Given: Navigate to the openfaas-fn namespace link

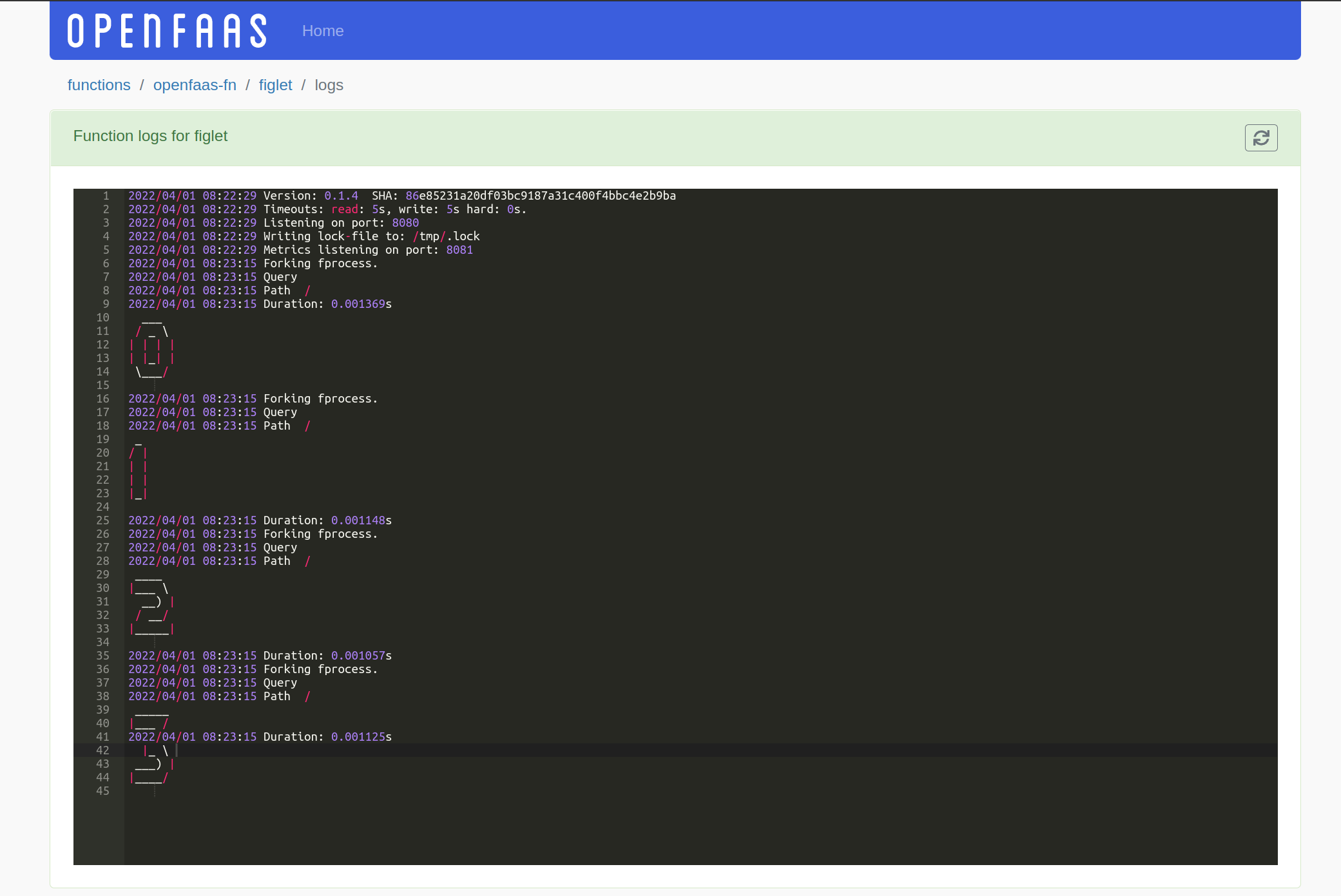Looking at the screenshot, I should click(195, 84).
